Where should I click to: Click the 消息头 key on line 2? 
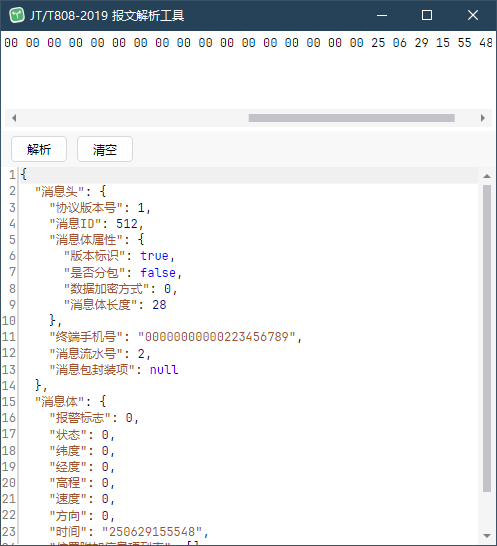click(x=60, y=191)
